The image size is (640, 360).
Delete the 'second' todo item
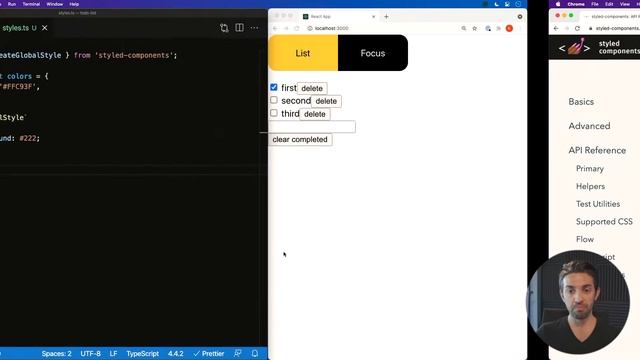click(x=326, y=101)
